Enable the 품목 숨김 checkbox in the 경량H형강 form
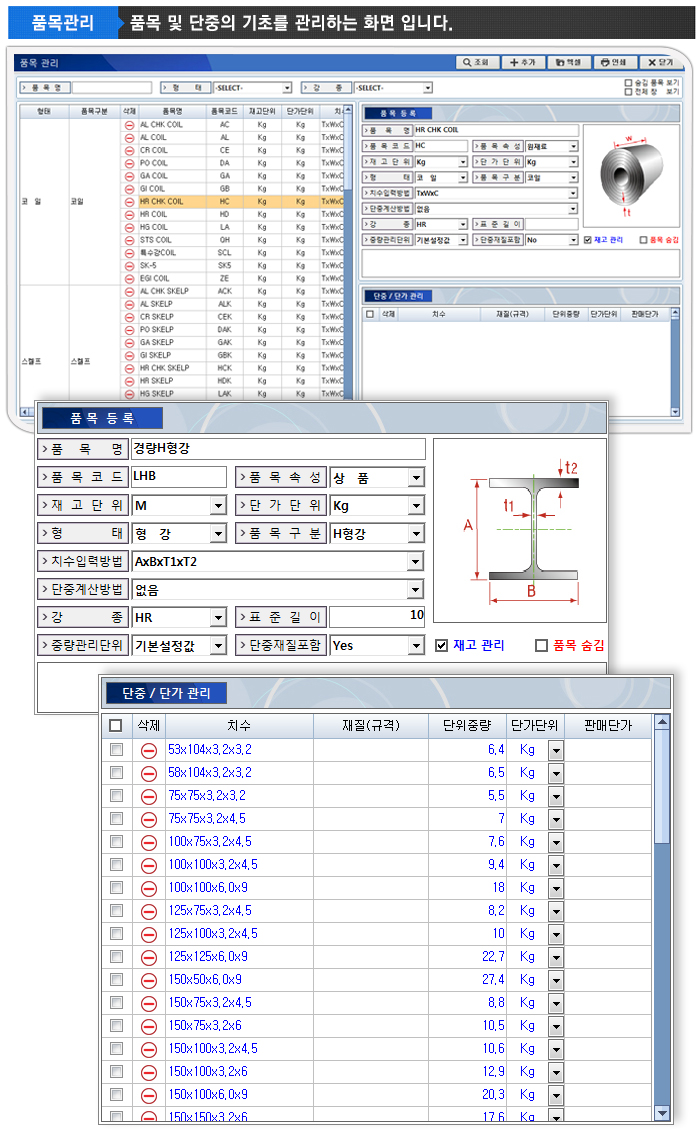This screenshot has width=700, height=1140. point(541,646)
